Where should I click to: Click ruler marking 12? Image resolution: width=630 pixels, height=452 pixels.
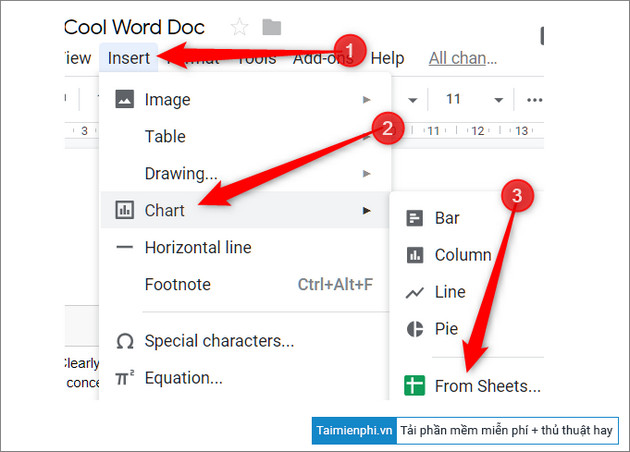click(x=478, y=131)
